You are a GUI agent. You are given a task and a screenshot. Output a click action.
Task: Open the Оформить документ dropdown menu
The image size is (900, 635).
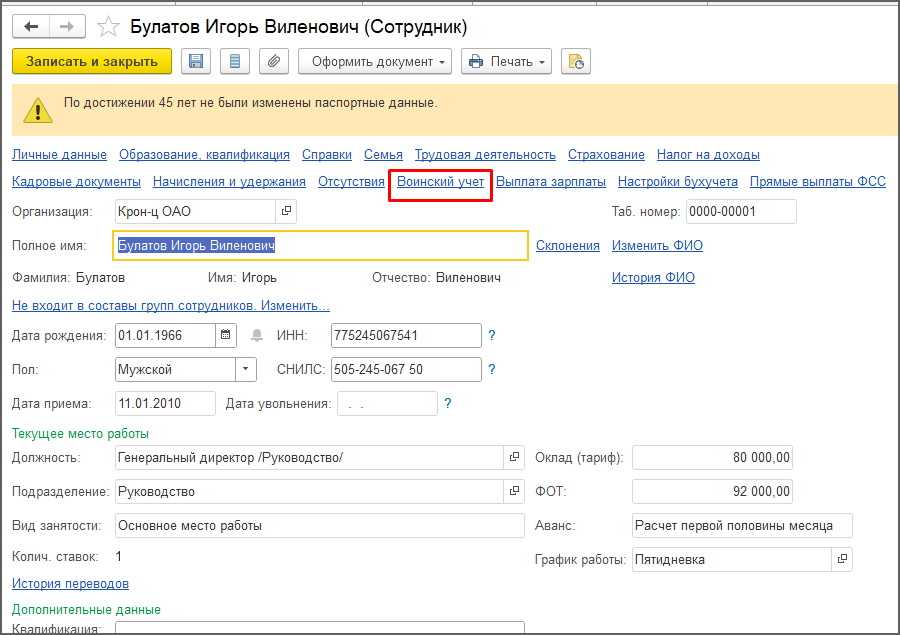(375, 62)
